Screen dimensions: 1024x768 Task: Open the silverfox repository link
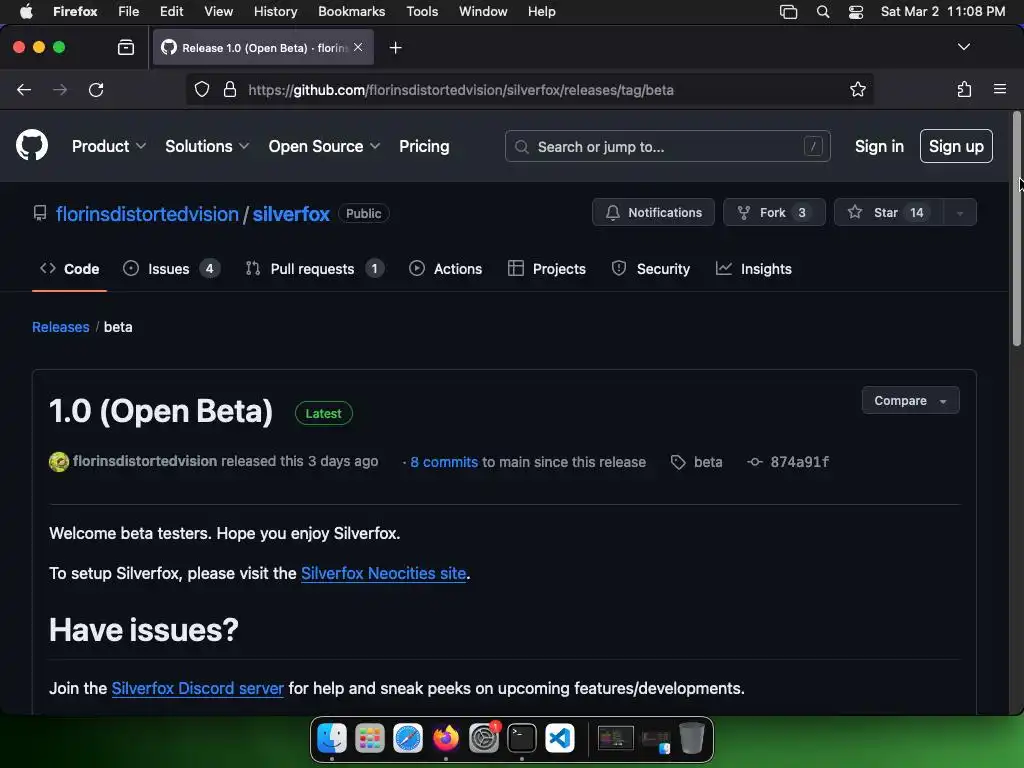pyautogui.click(x=291, y=214)
